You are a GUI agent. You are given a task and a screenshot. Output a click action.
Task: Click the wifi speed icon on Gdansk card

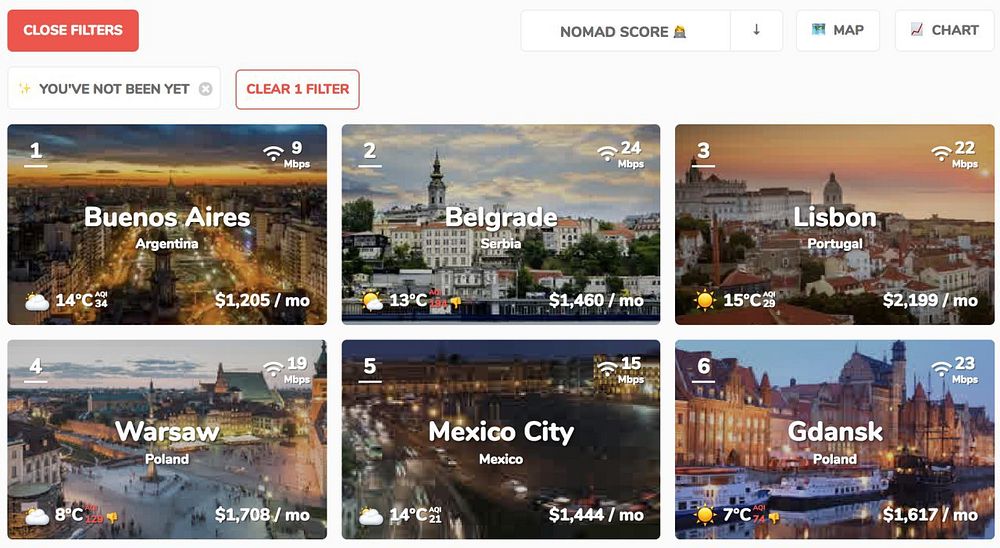(941, 369)
